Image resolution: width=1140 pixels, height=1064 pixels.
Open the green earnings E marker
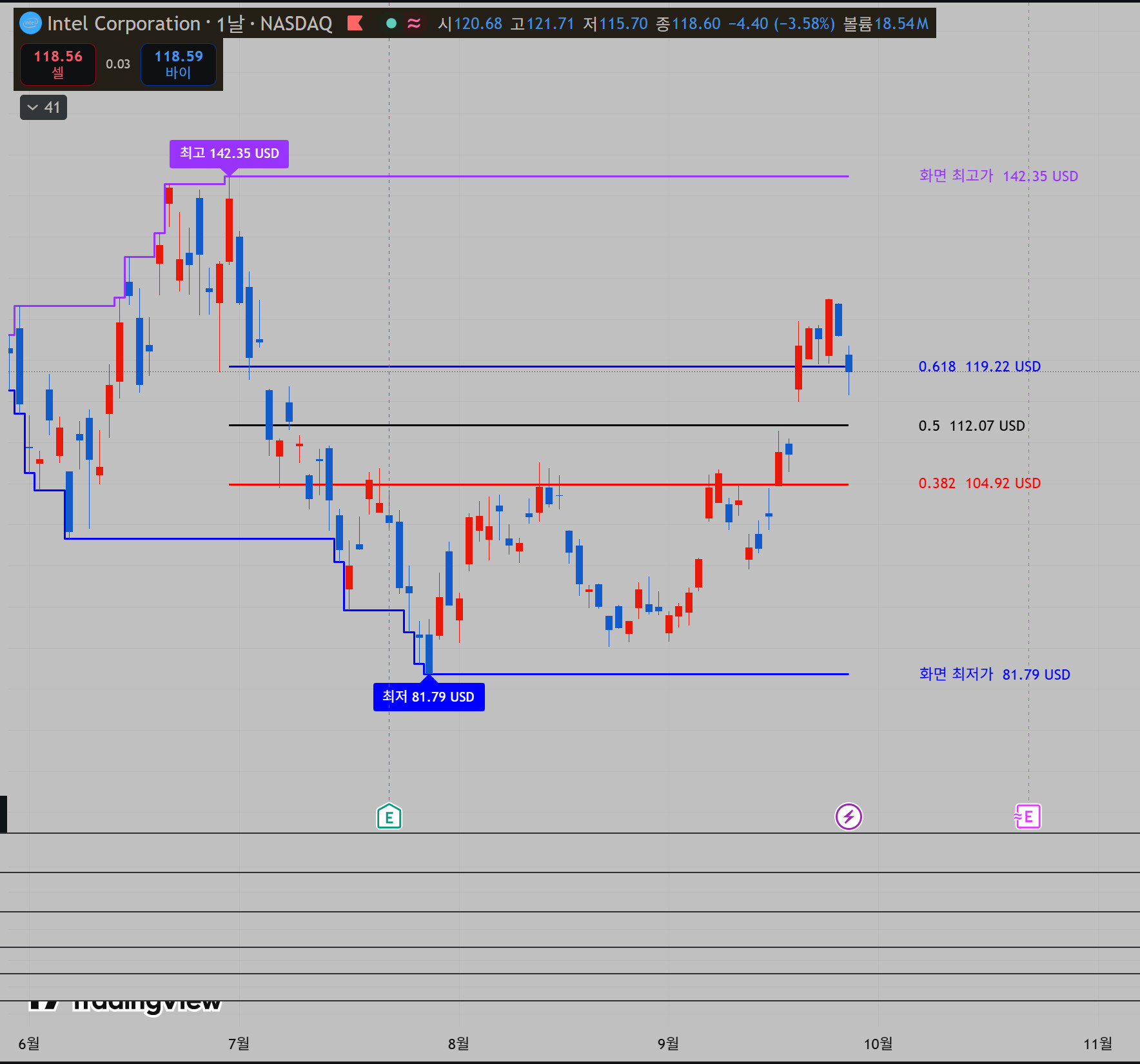click(x=389, y=816)
